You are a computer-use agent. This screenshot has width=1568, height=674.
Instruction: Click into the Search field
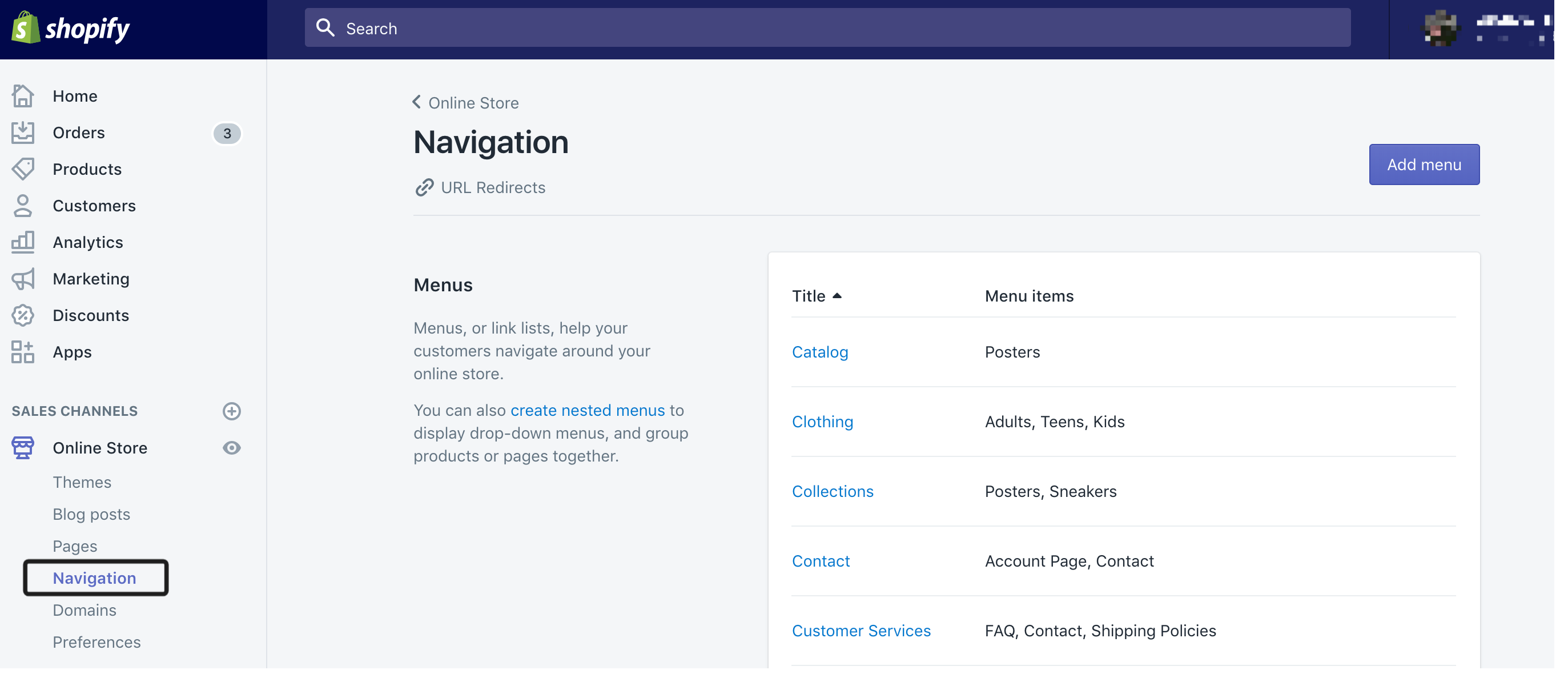828,28
